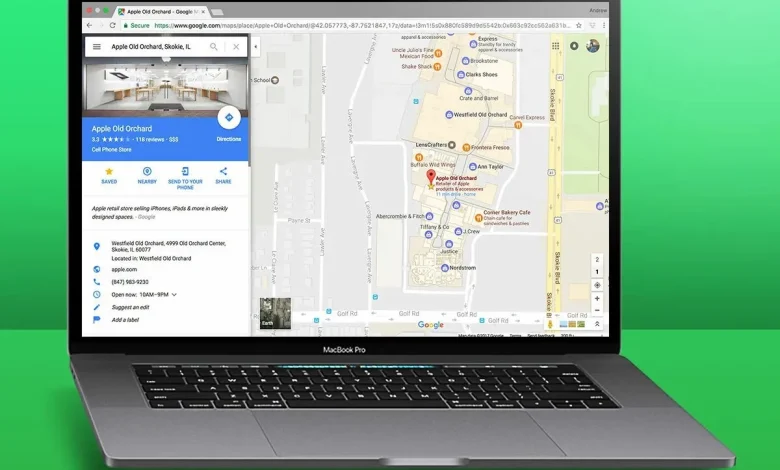The height and width of the screenshot is (470, 780).
Task: Click the Saved star icon
Action: [x=109, y=172]
